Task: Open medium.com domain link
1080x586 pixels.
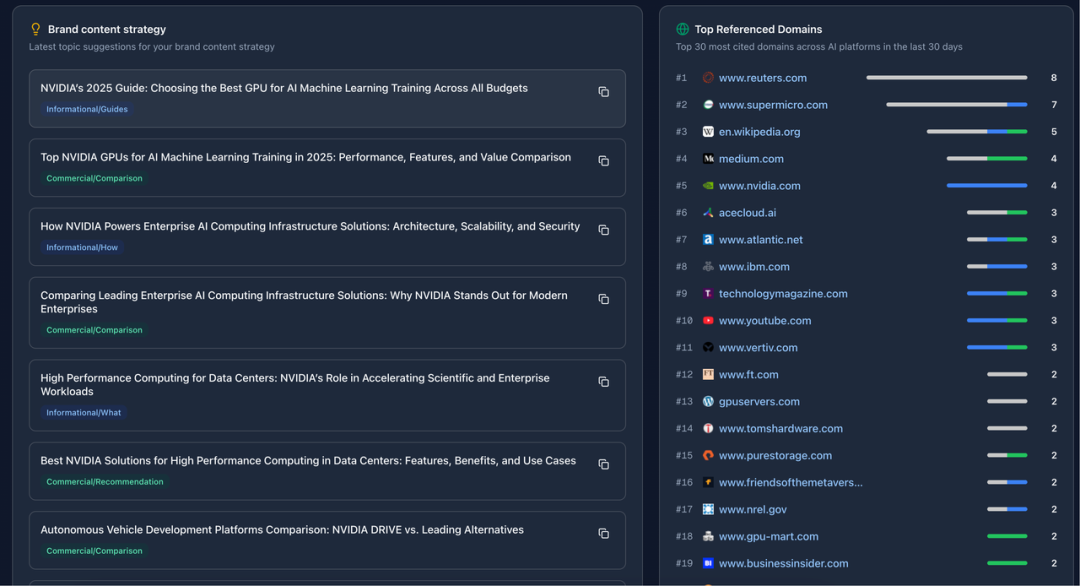Action: click(x=751, y=158)
